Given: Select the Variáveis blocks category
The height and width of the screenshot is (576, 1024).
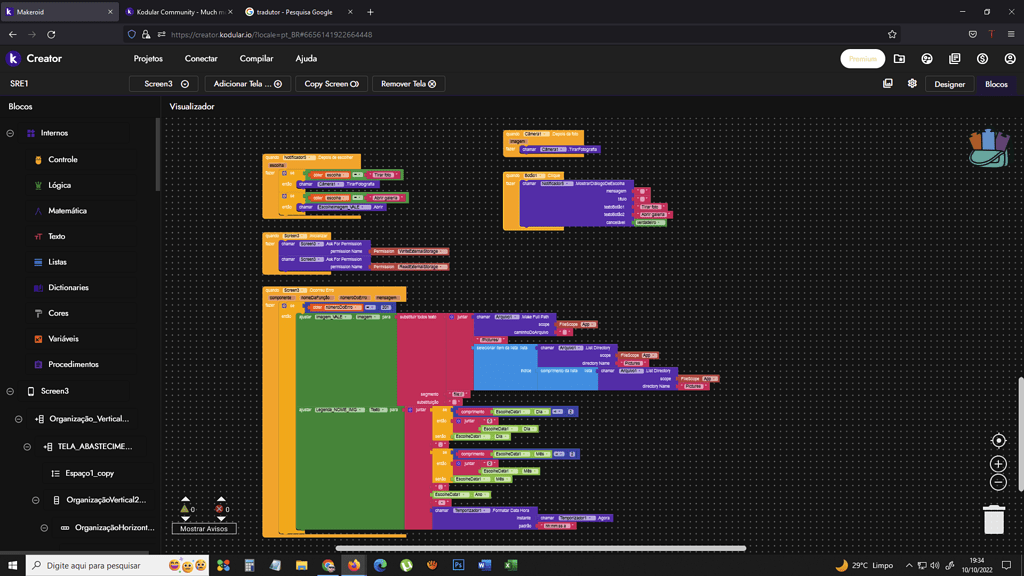Looking at the screenshot, I should 63,339.
